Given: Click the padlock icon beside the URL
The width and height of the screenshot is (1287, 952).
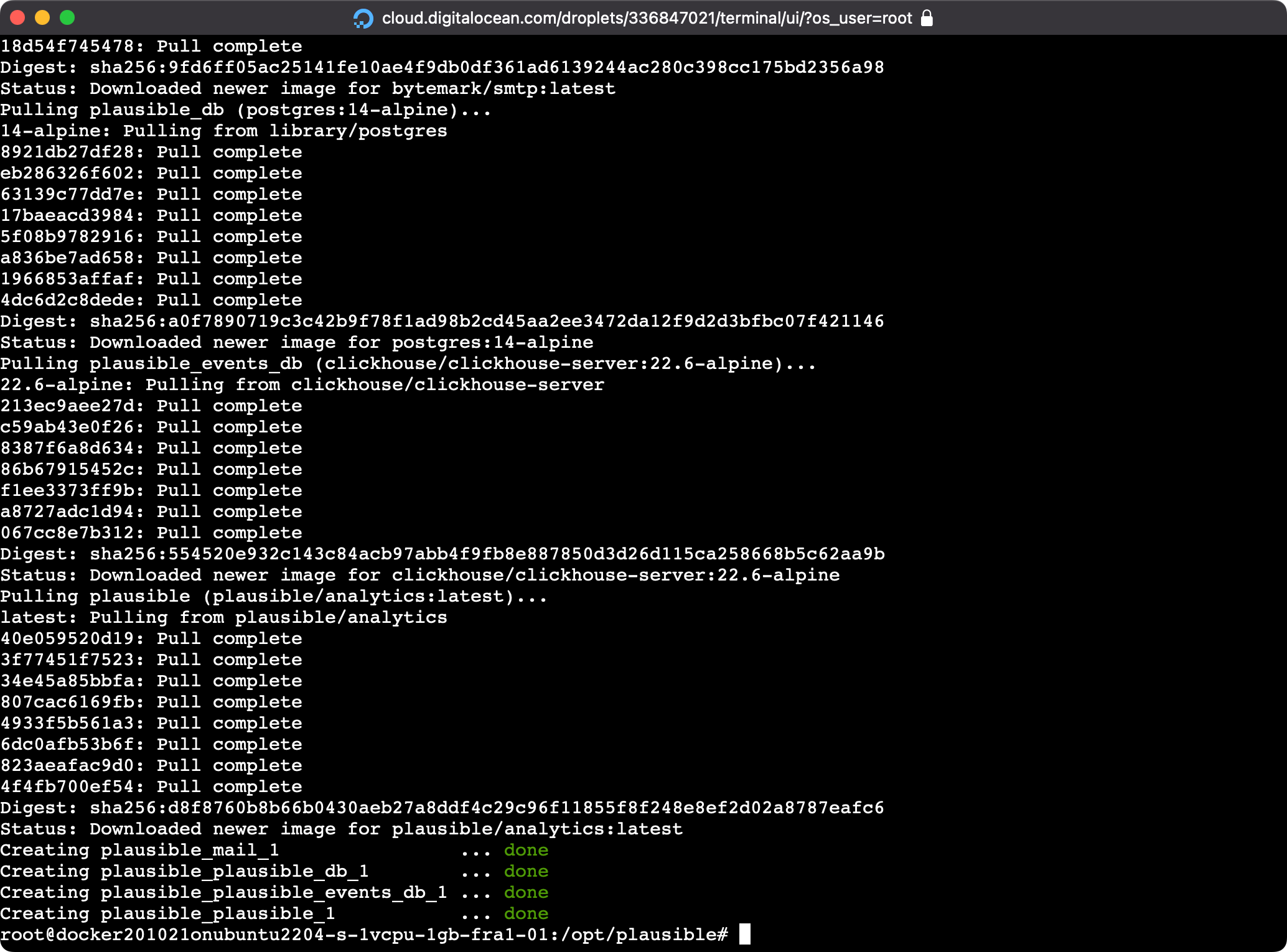Looking at the screenshot, I should (927, 18).
